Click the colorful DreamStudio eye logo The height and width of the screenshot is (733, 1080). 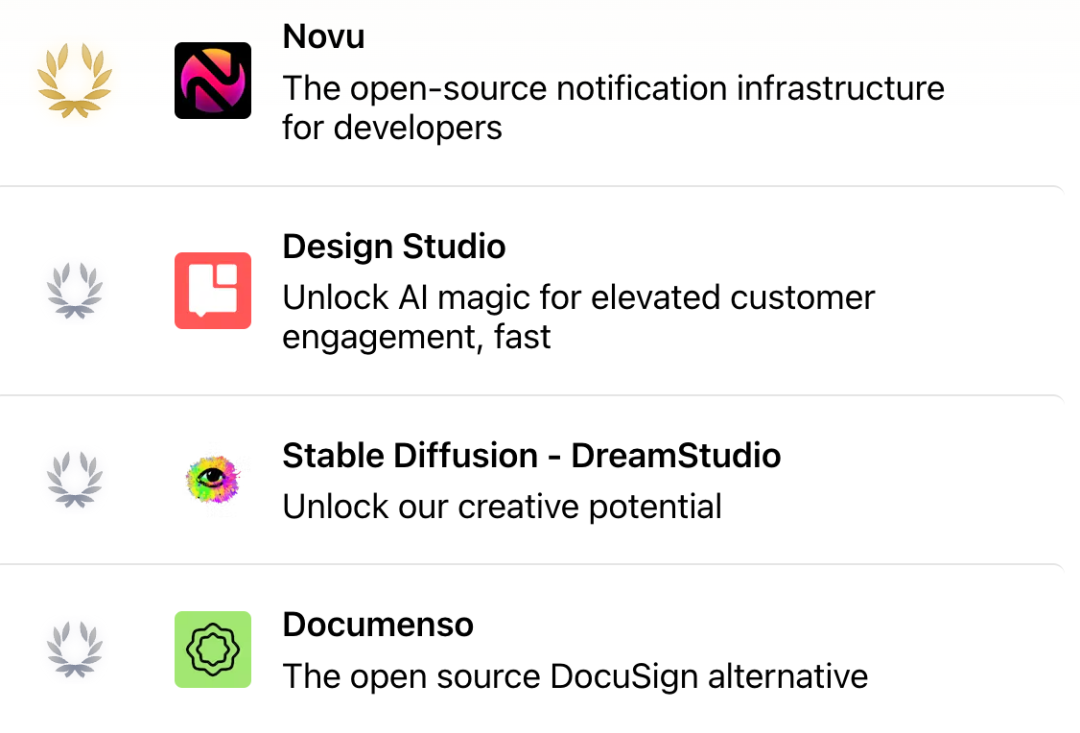pyautogui.click(x=212, y=479)
